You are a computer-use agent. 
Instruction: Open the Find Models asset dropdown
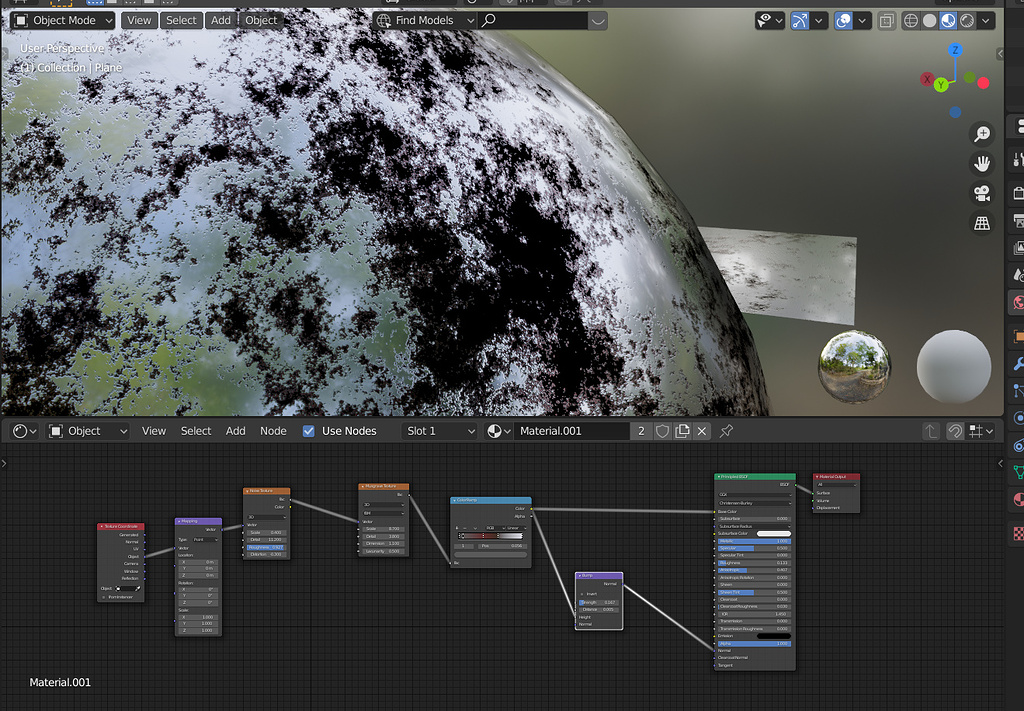tap(425, 20)
